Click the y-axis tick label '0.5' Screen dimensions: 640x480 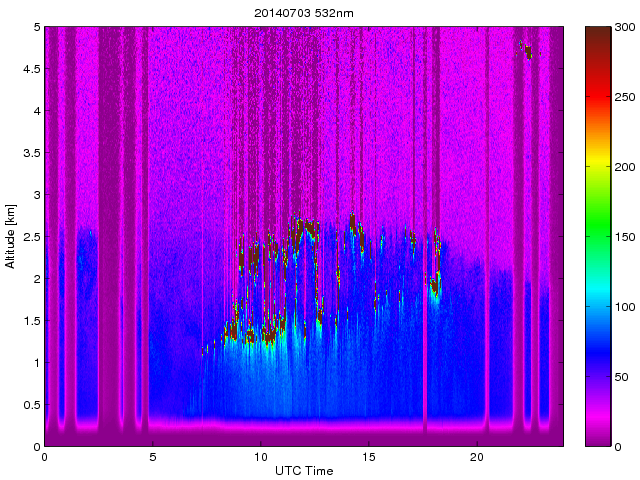(x=32, y=405)
